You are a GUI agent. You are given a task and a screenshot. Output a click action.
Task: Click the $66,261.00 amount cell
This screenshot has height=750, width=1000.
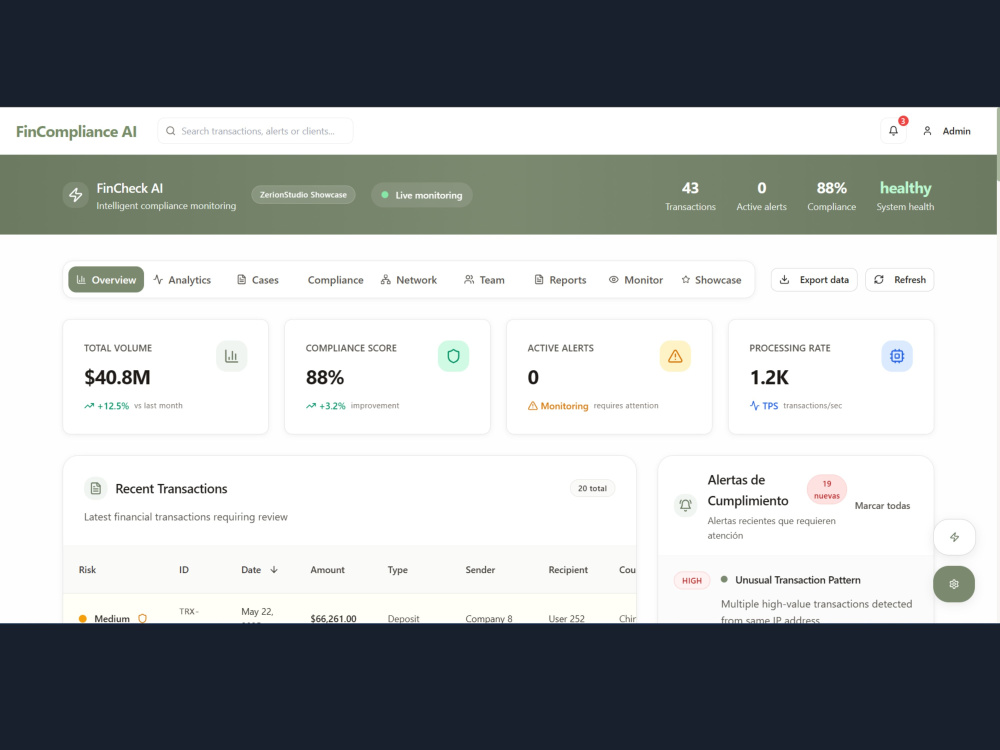[333, 618]
